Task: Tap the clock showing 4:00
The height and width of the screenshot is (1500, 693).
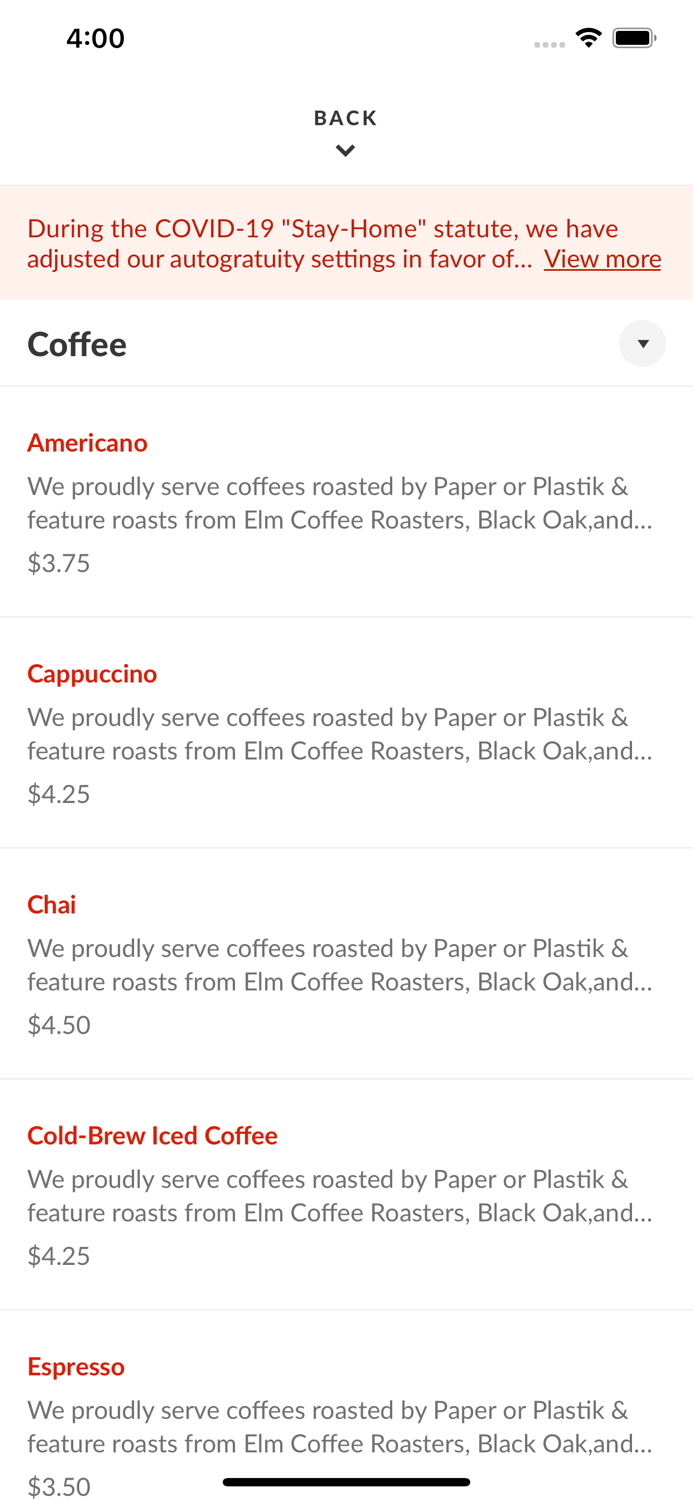Action: point(96,38)
